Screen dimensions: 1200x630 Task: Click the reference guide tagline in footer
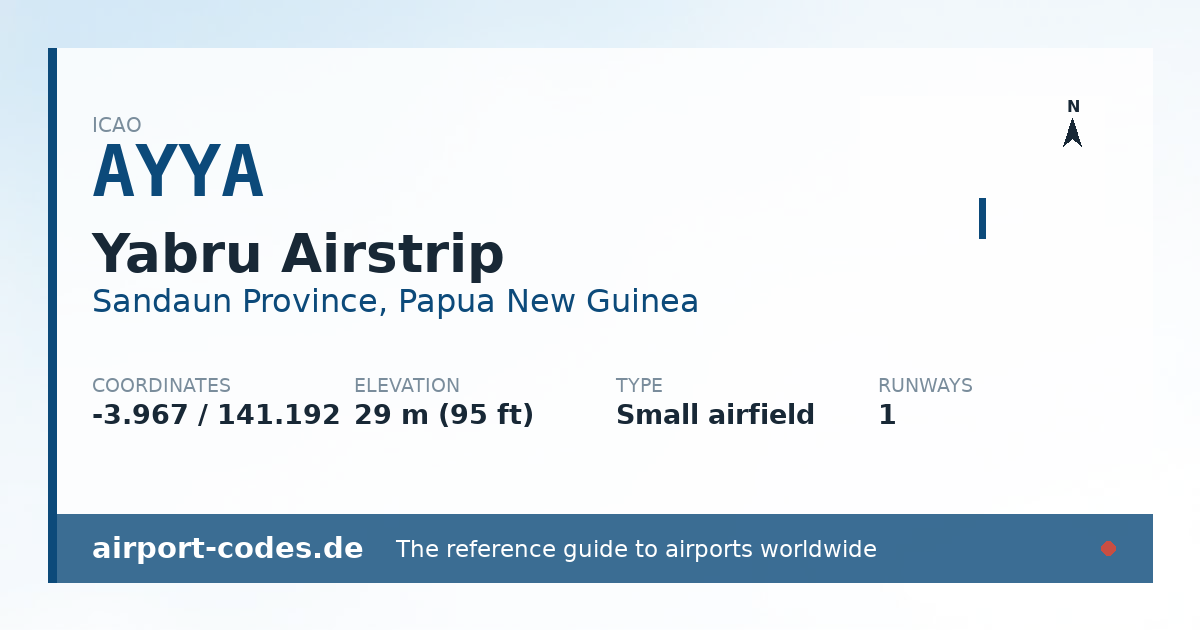pyautogui.click(x=636, y=549)
